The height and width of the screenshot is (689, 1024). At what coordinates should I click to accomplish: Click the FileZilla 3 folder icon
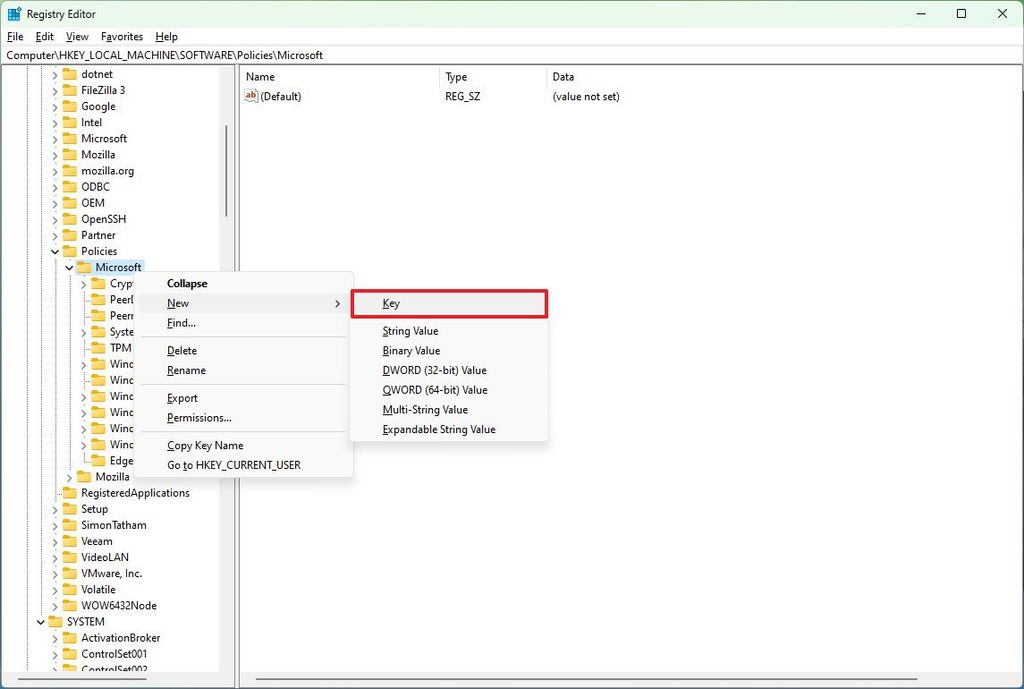pos(70,90)
